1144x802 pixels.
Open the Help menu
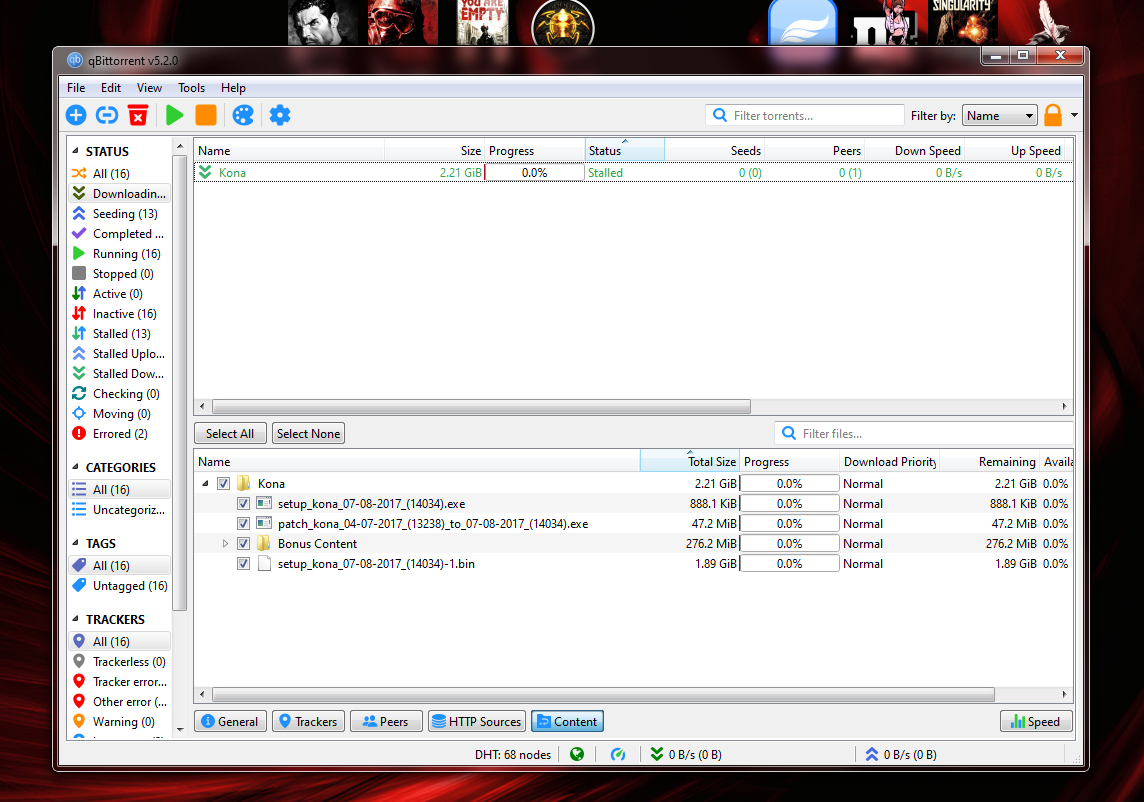(233, 88)
